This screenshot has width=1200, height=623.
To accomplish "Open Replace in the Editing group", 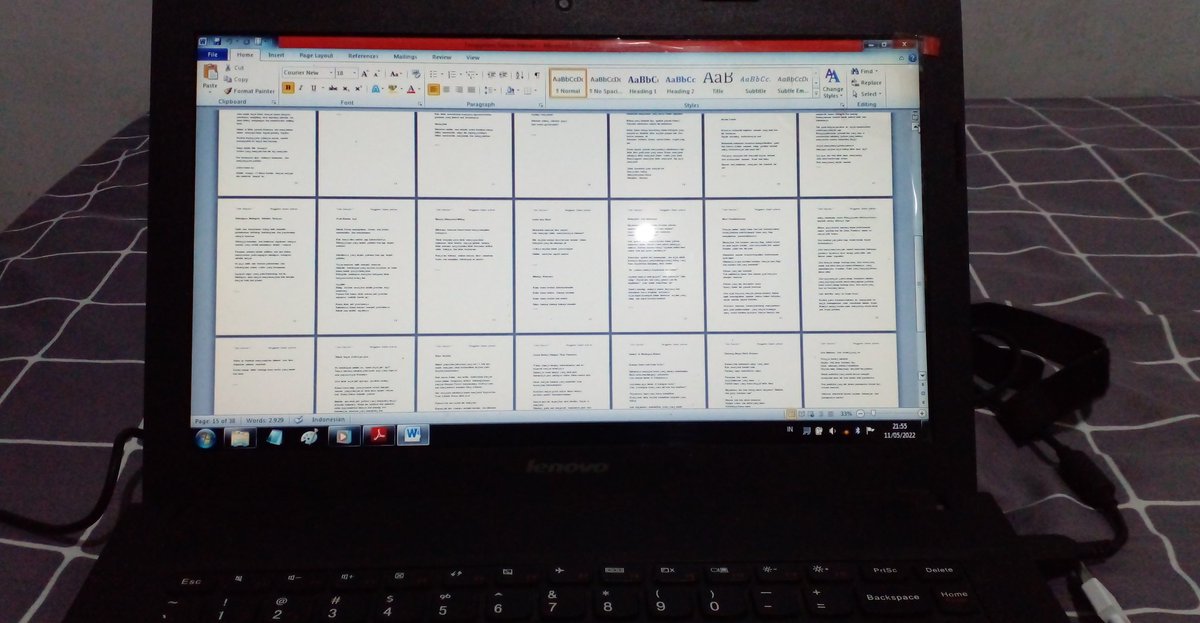I will (865, 83).
